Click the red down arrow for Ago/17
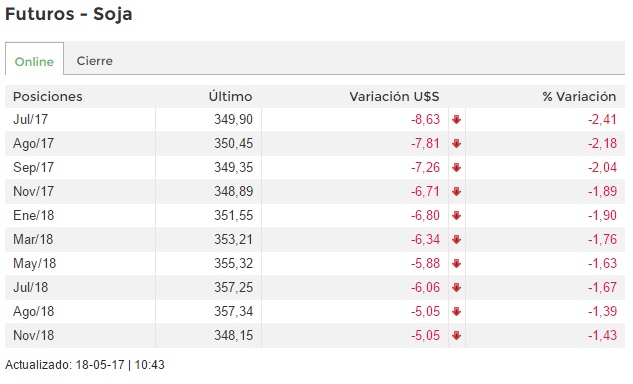 (457, 144)
